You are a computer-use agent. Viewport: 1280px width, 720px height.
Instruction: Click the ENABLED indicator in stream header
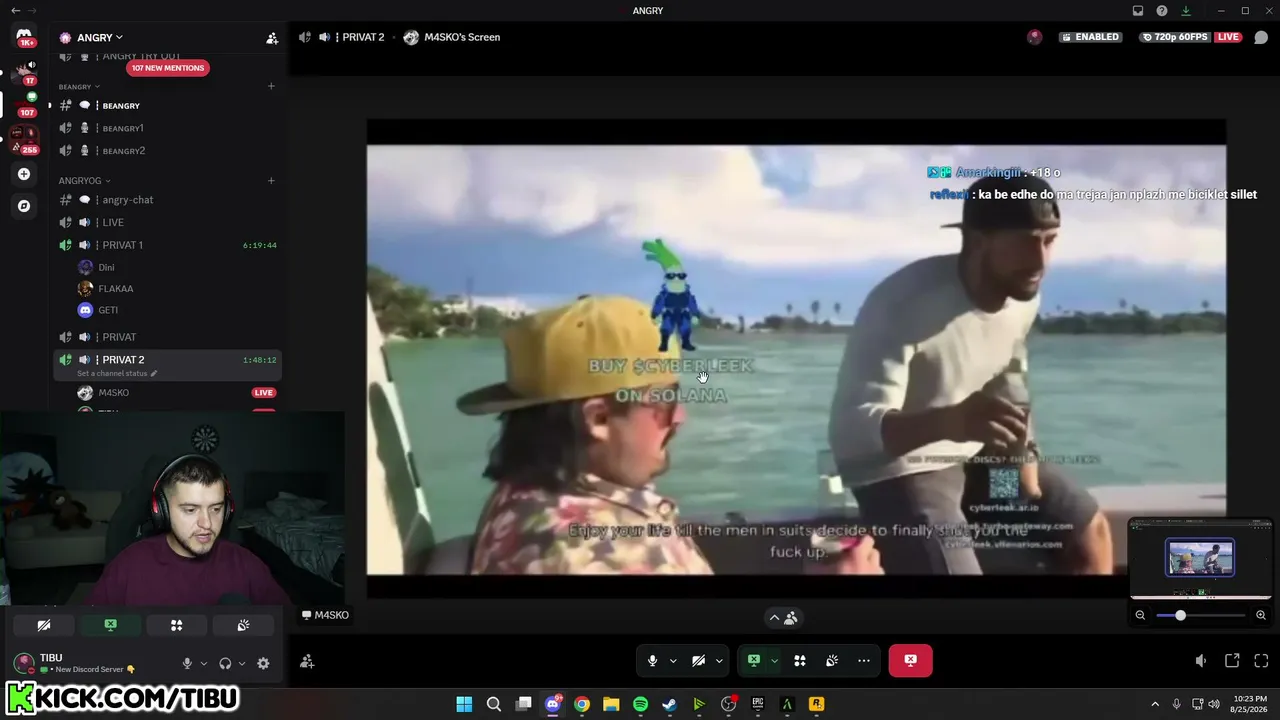pyautogui.click(x=1089, y=37)
